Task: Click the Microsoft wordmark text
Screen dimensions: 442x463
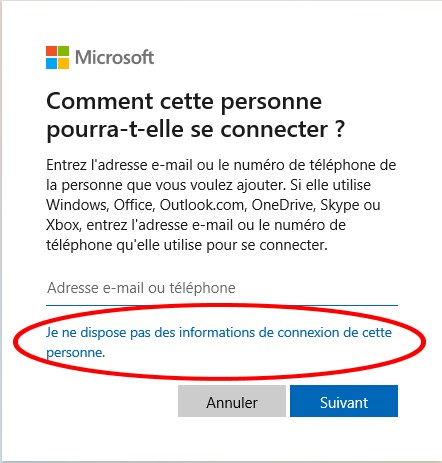Action: click(114, 57)
